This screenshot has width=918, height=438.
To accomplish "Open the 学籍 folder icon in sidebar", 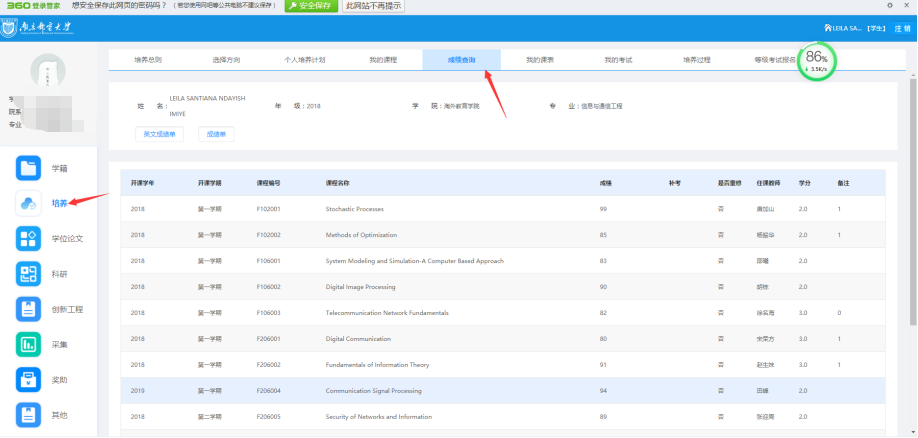I will pos(28,168).
